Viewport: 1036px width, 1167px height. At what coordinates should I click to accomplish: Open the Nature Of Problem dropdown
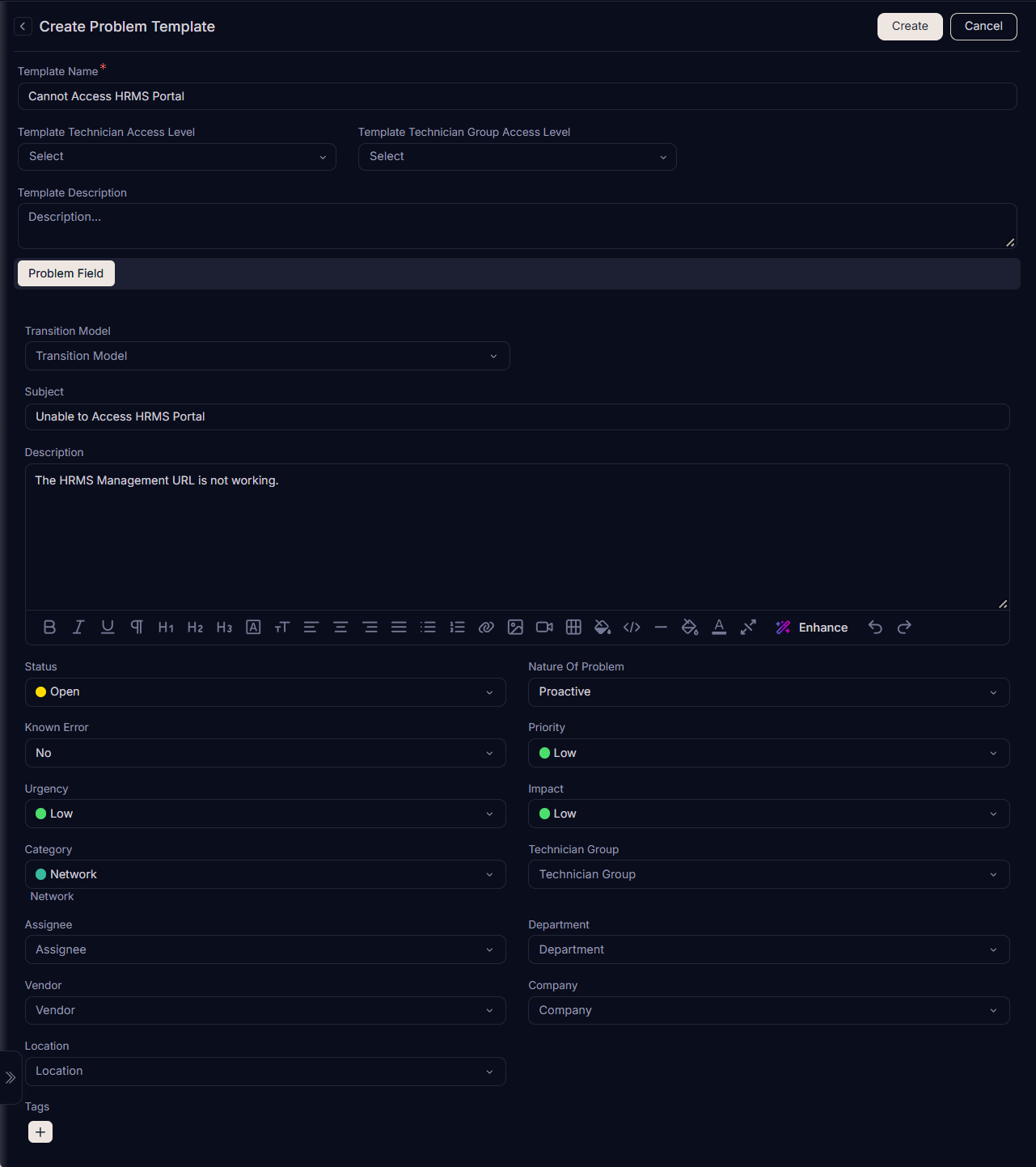click(x=769, y=692)
